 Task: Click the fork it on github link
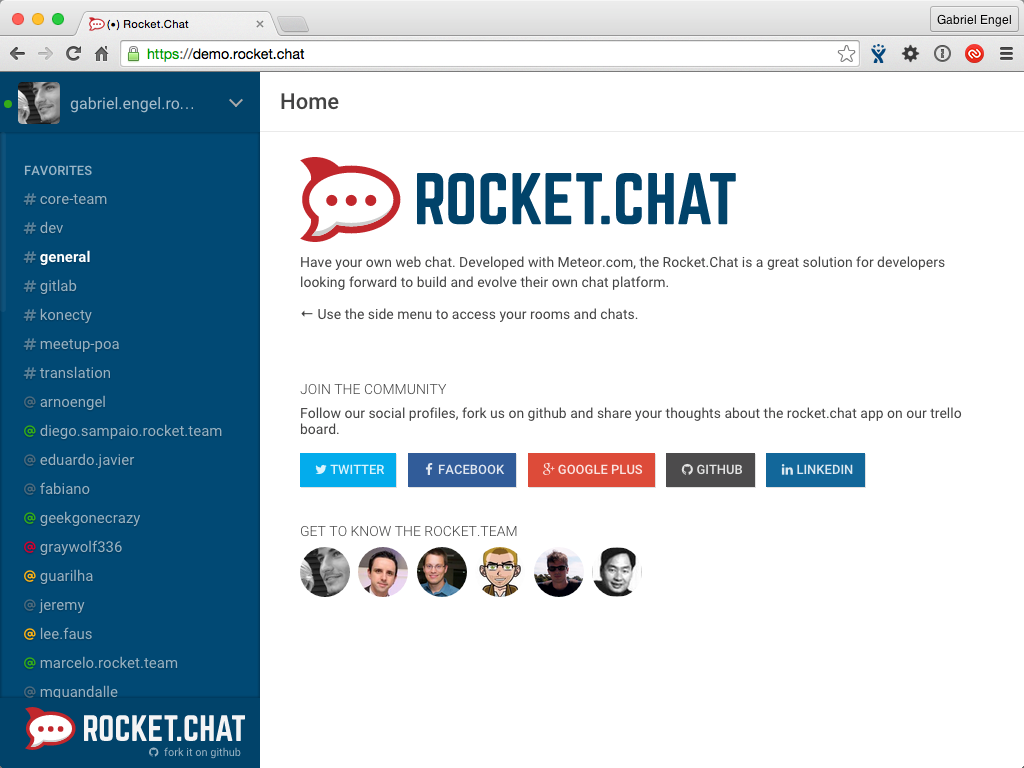(x=195, y=752)
